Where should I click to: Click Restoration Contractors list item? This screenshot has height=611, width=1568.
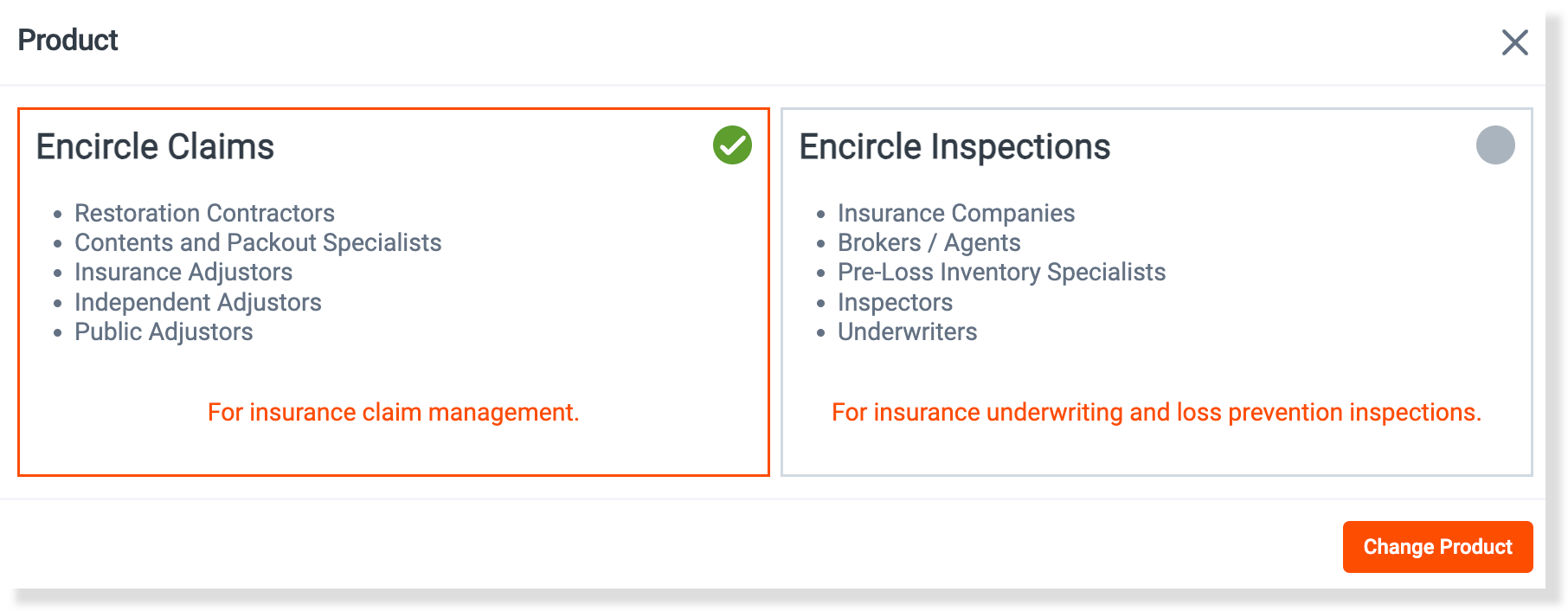(x=204, y=213)
